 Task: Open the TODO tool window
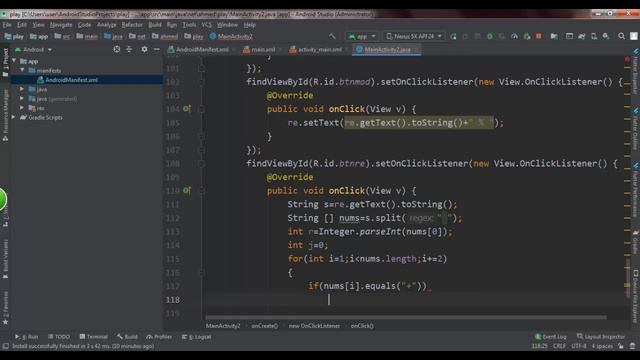(x=59, y=337)
